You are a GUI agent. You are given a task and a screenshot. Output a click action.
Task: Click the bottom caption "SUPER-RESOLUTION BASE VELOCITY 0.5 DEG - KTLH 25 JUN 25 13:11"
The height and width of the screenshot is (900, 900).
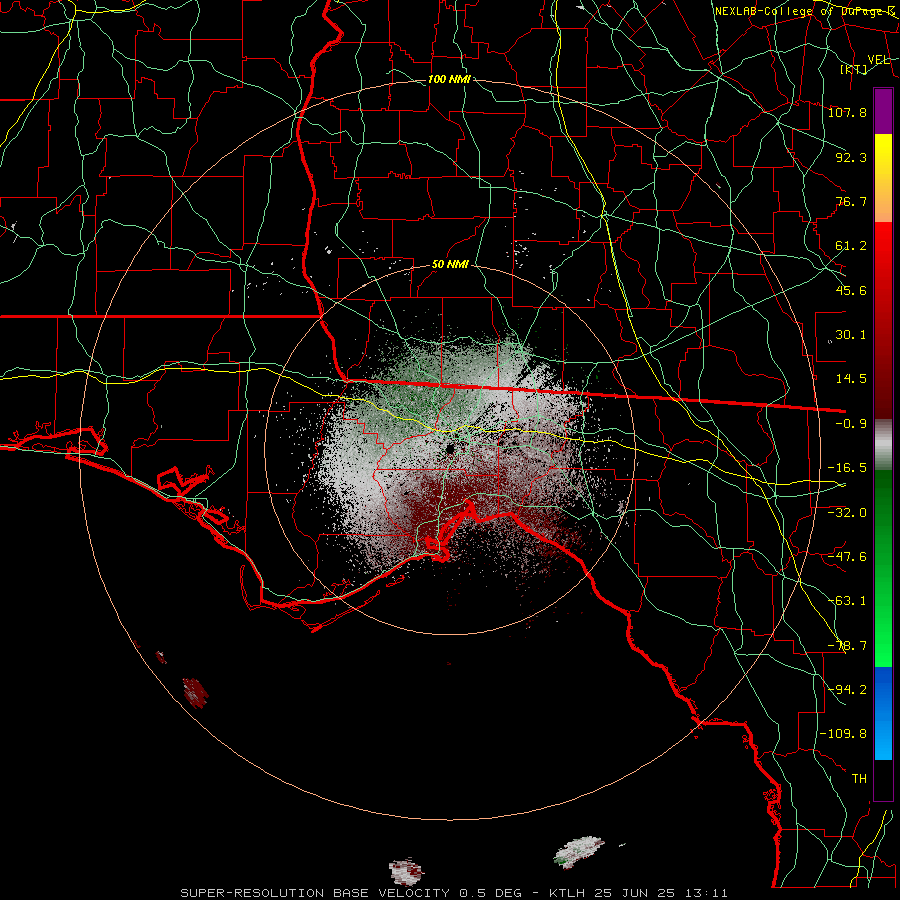pyautogui.click(x=454, y=893)
